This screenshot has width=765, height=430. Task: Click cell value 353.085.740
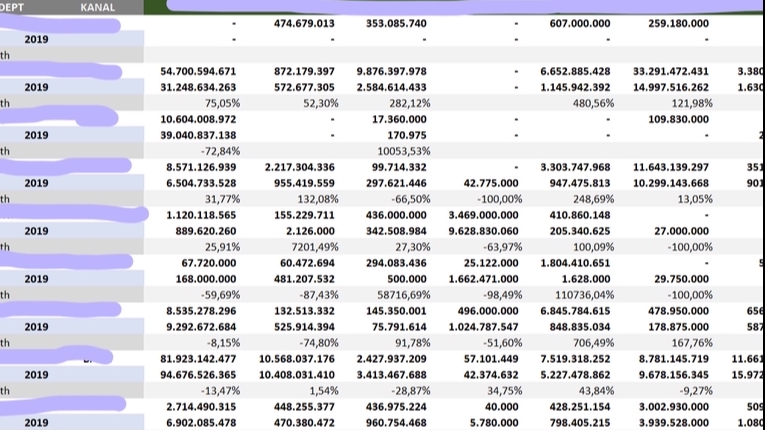[x=396, y=23]
